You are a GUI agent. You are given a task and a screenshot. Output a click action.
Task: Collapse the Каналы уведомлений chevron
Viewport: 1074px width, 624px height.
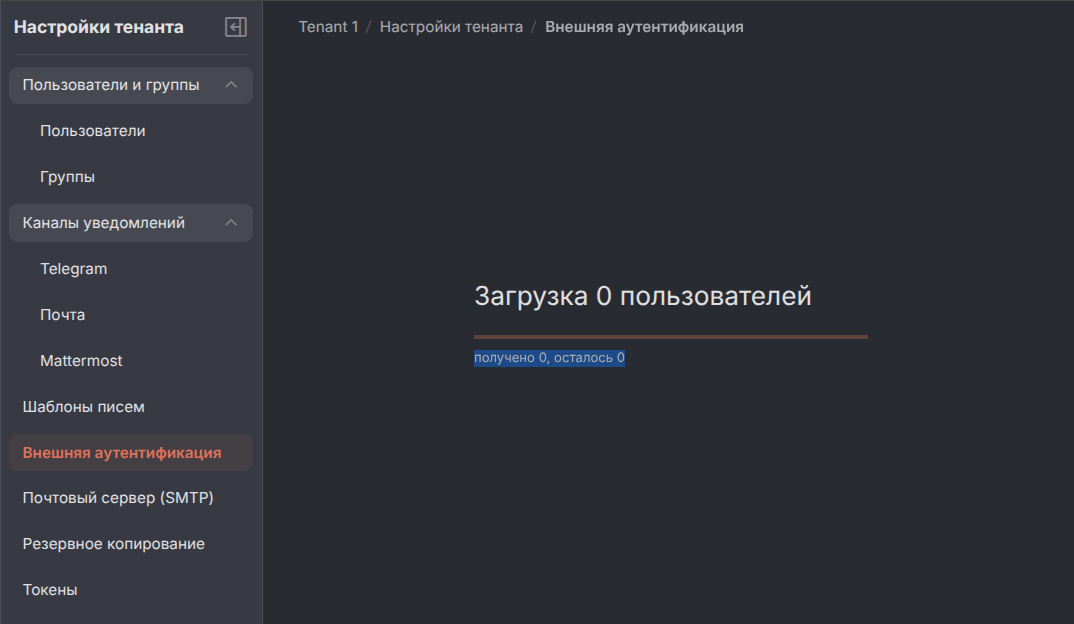coord(231,223)
